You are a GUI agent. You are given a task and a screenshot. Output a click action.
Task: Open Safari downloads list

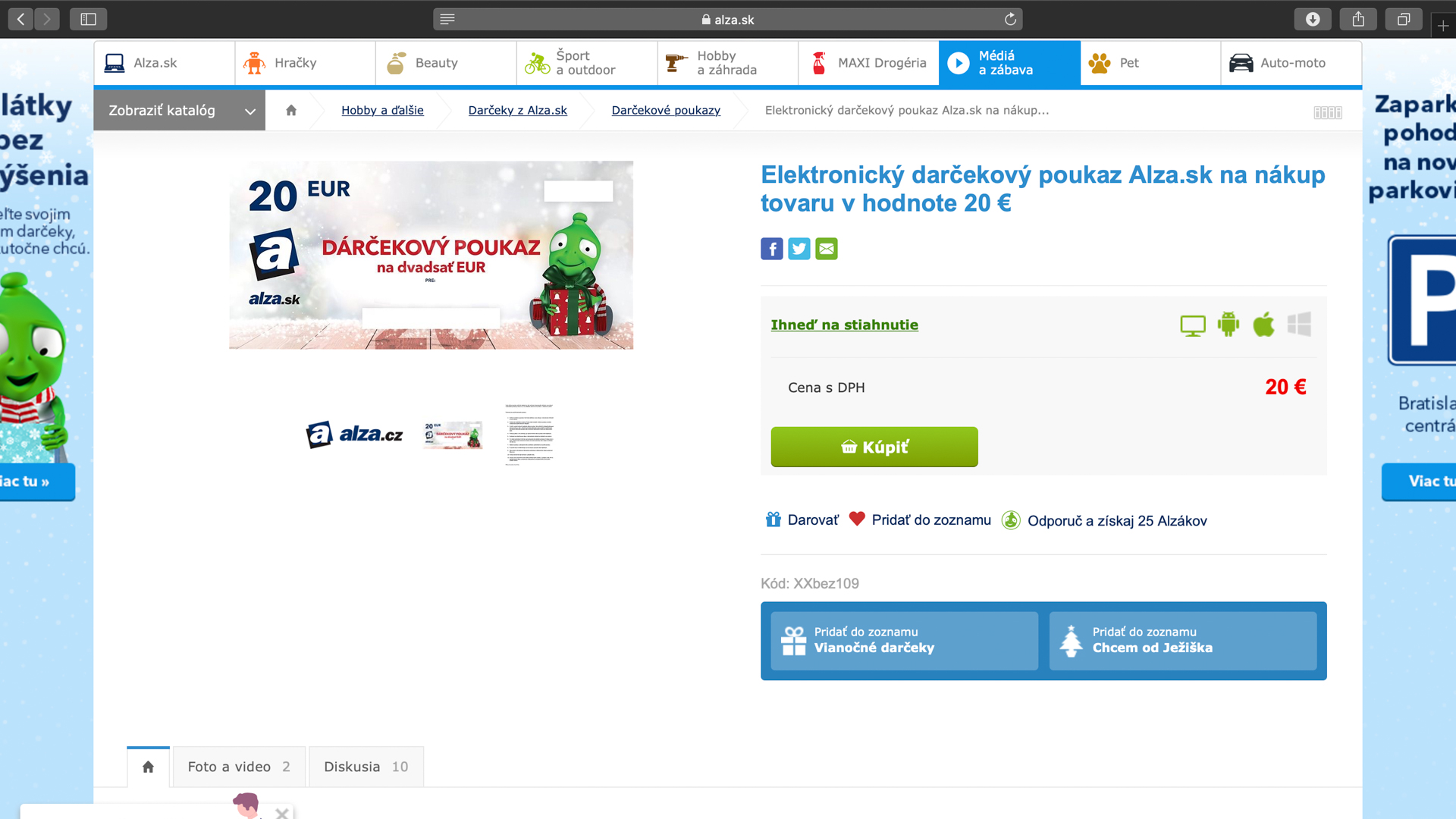[x=1313, y=20]
